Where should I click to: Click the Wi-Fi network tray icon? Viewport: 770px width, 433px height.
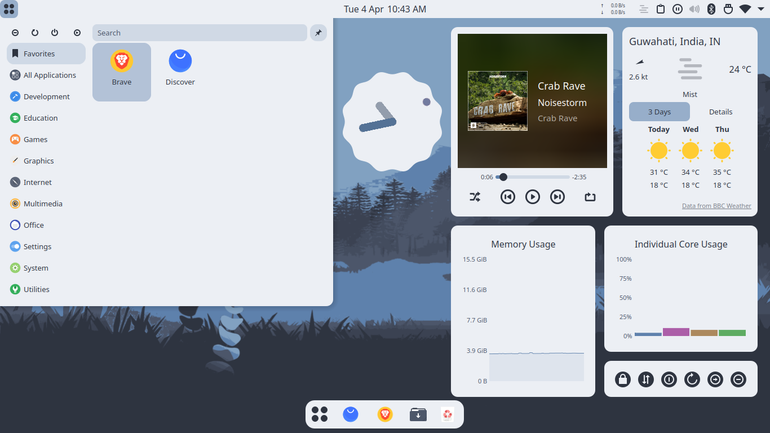pos(745,9)
